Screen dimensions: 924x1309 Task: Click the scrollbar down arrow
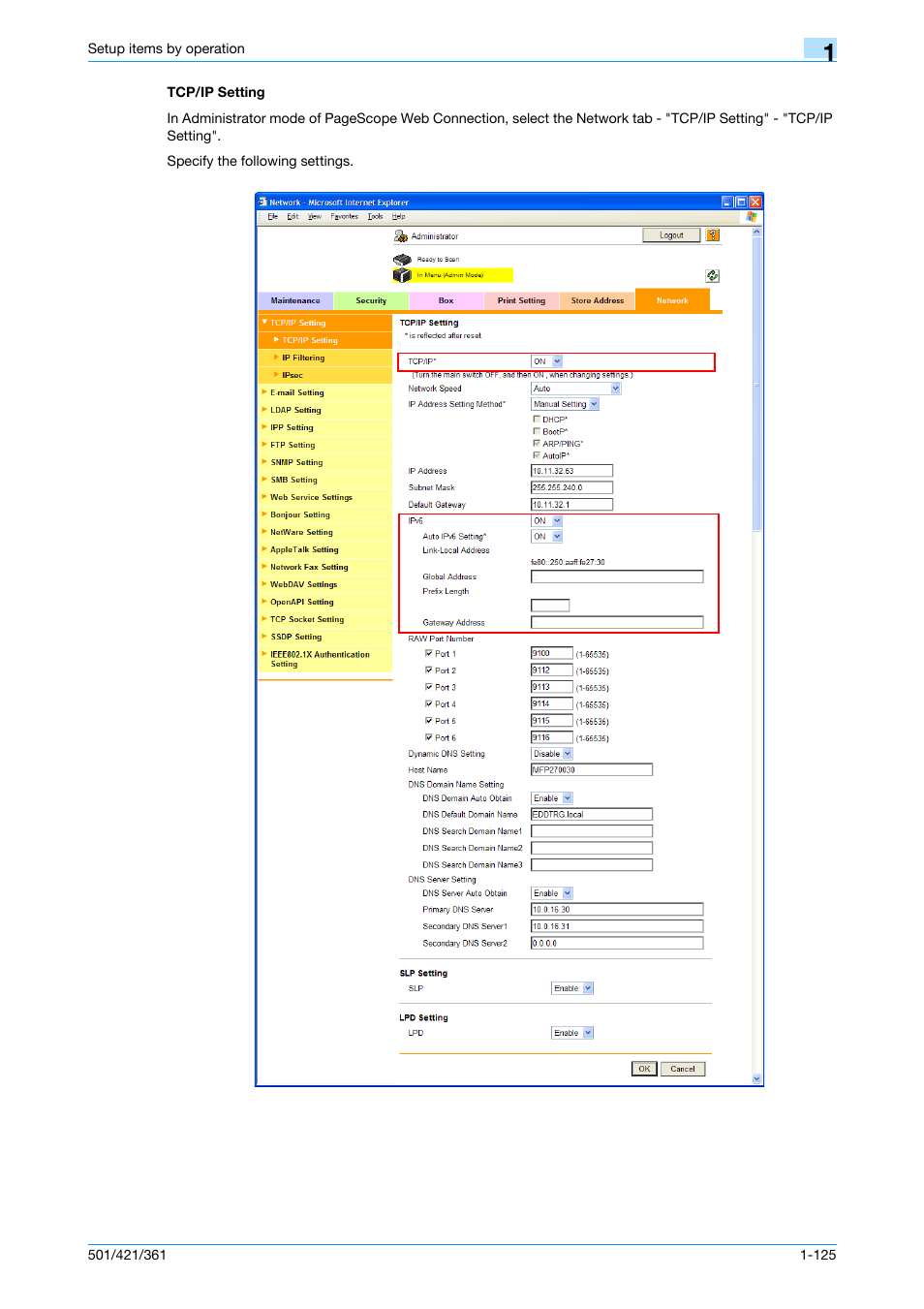[756, 1078]
